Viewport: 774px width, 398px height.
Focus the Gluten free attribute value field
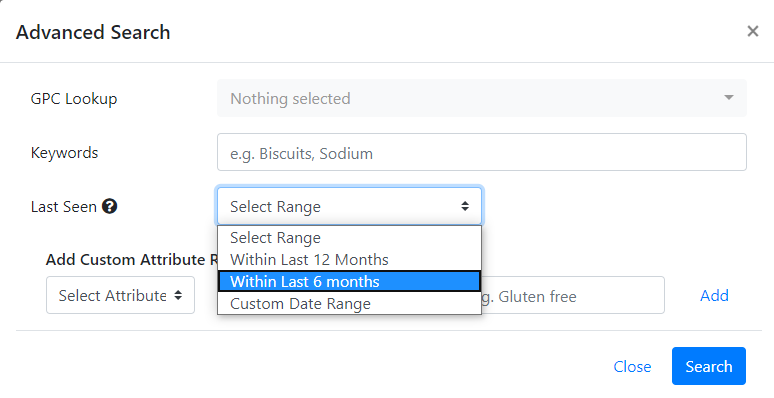point(573,295)
